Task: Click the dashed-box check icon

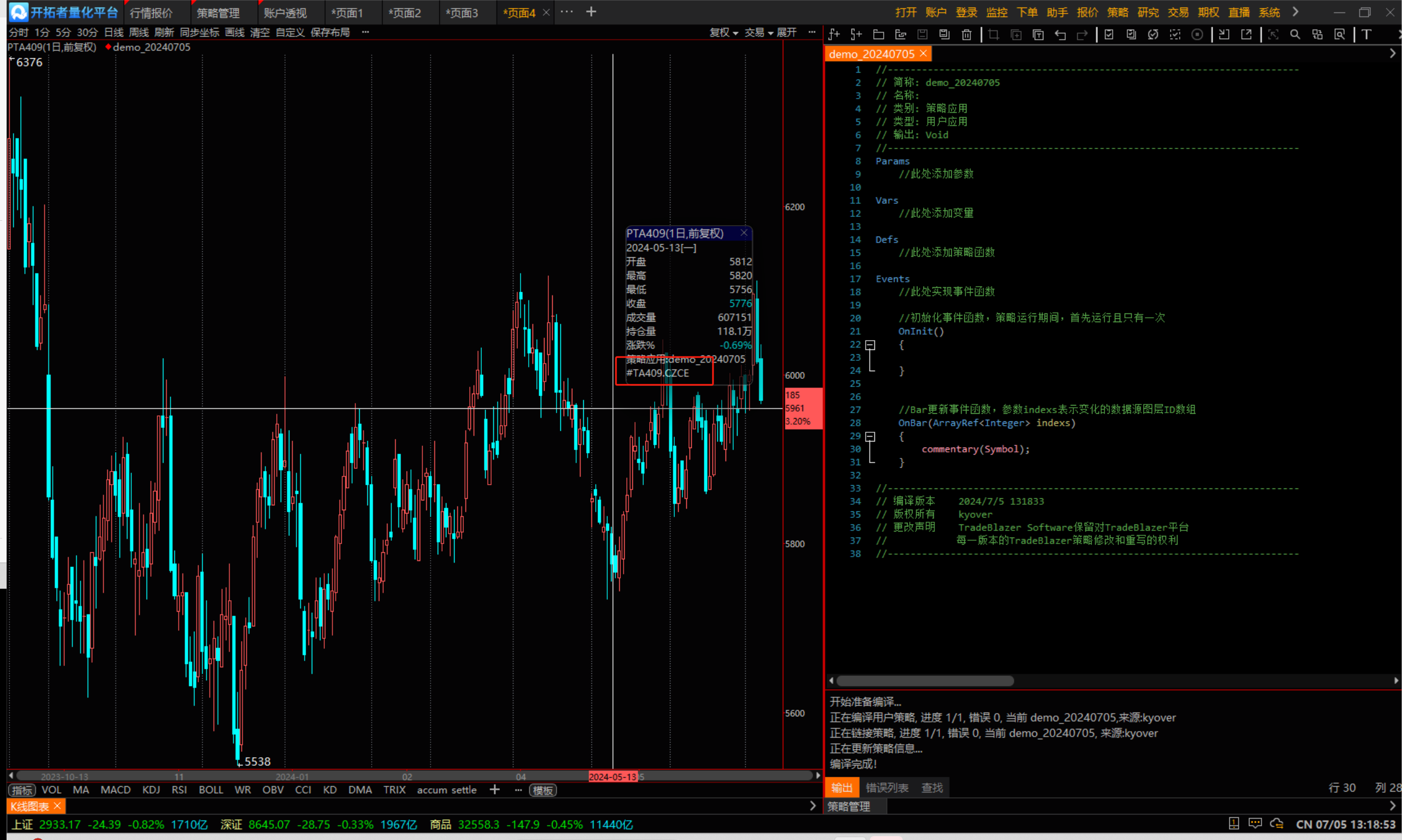Action: tap(1175, 34)
